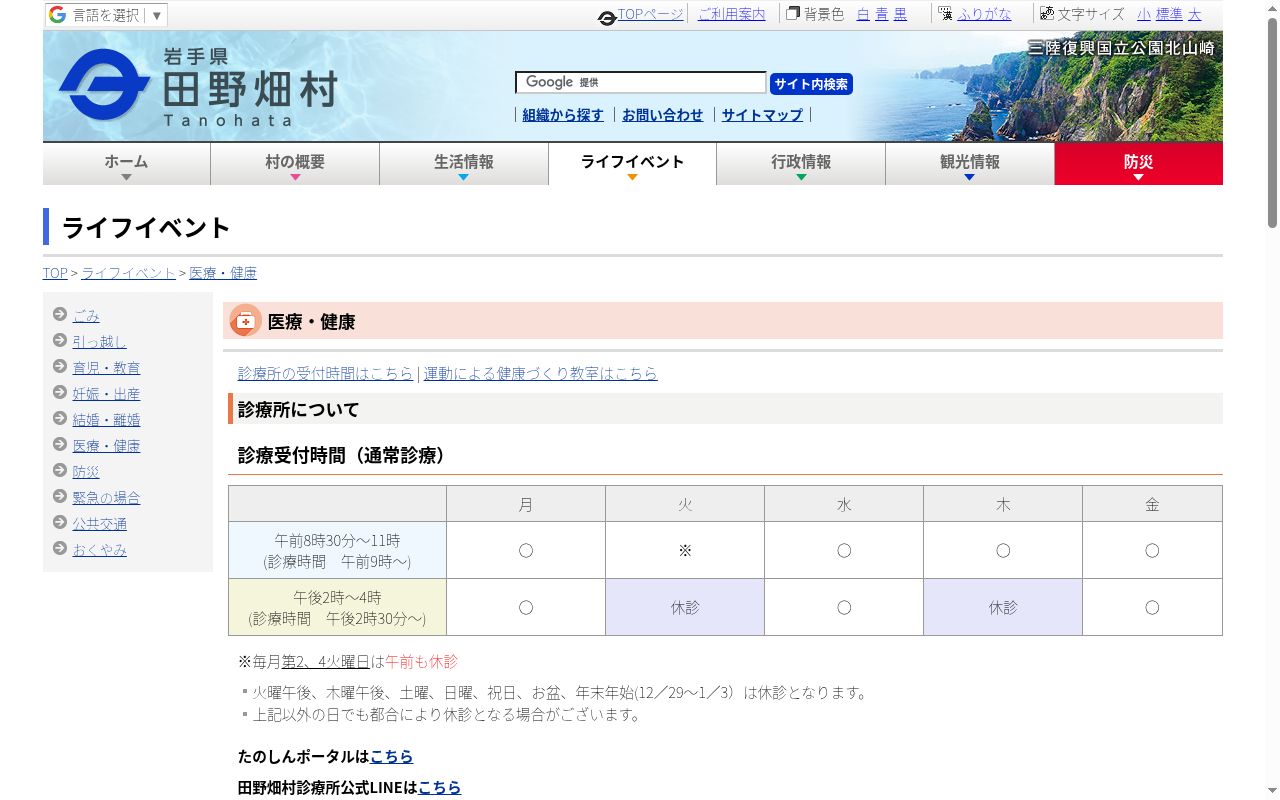
Task: Open the red 防災 navigation tab
Action: tap(1139, 164)
